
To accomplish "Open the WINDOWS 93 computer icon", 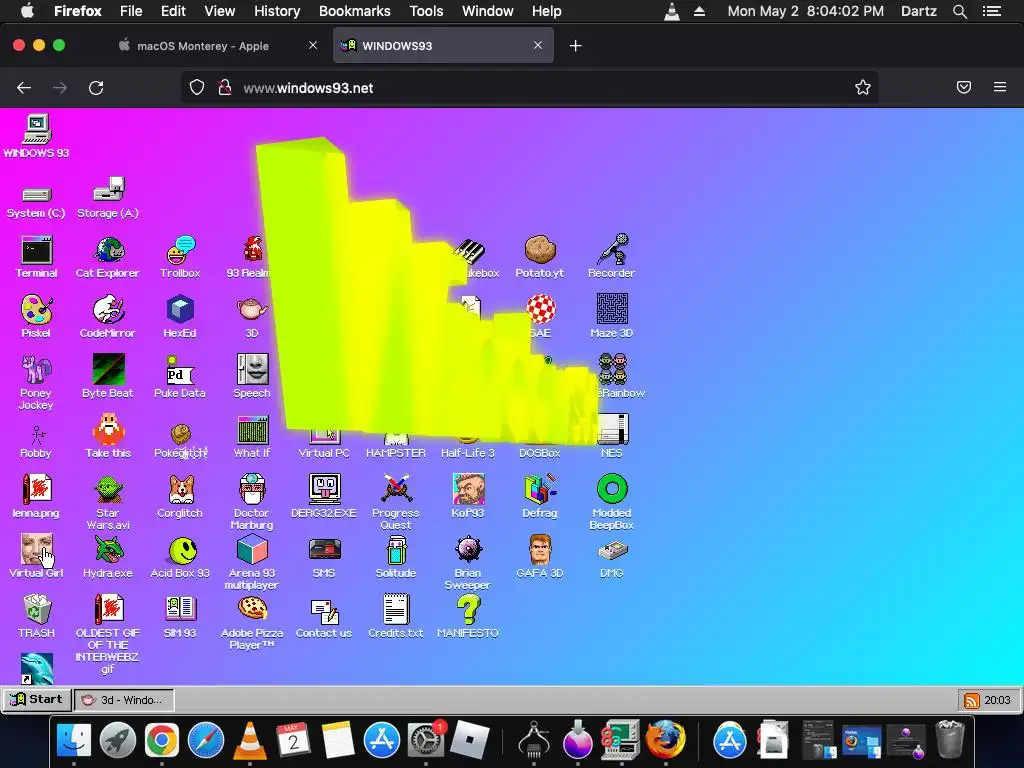I will coord(37,136).
